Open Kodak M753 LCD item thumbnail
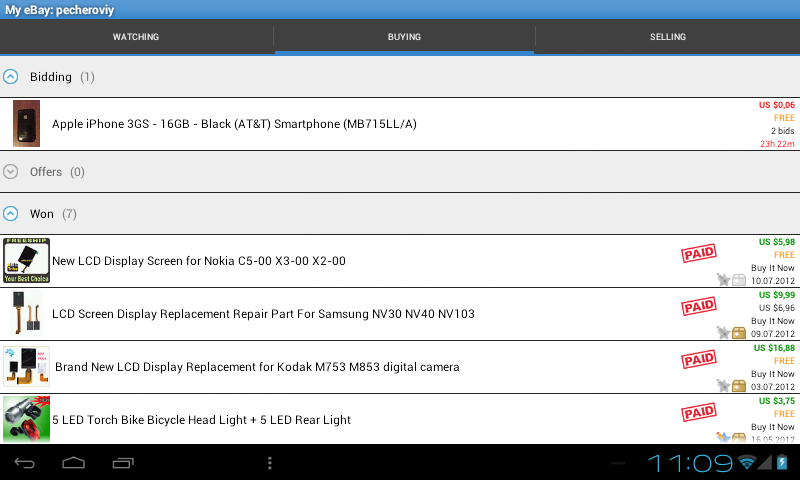800x480 pixels. (27, 366)
